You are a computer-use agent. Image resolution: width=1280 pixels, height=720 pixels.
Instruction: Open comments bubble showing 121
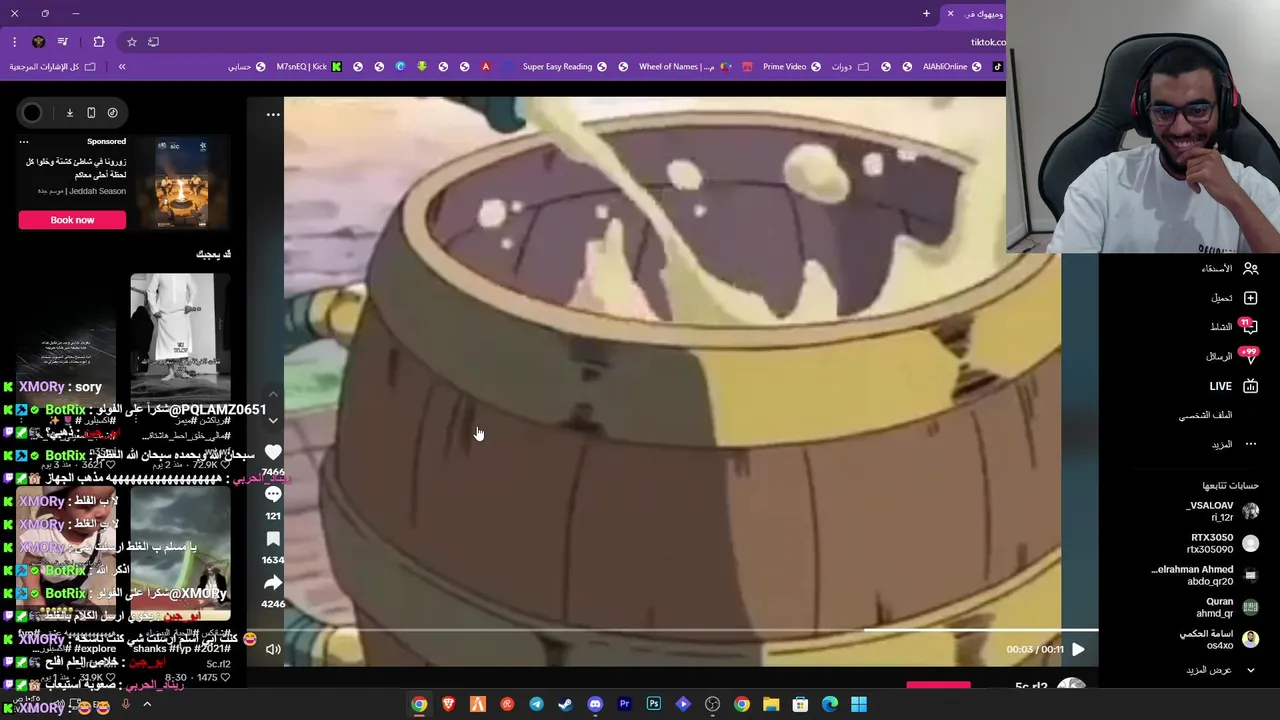(x=273, y=495)
